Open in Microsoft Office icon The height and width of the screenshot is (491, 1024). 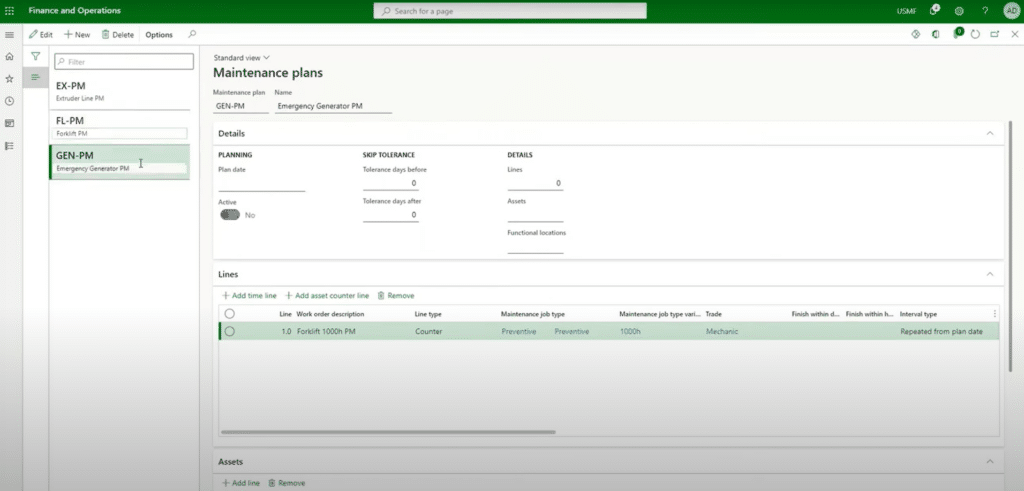pyautogui.click(x=936, y=35)
